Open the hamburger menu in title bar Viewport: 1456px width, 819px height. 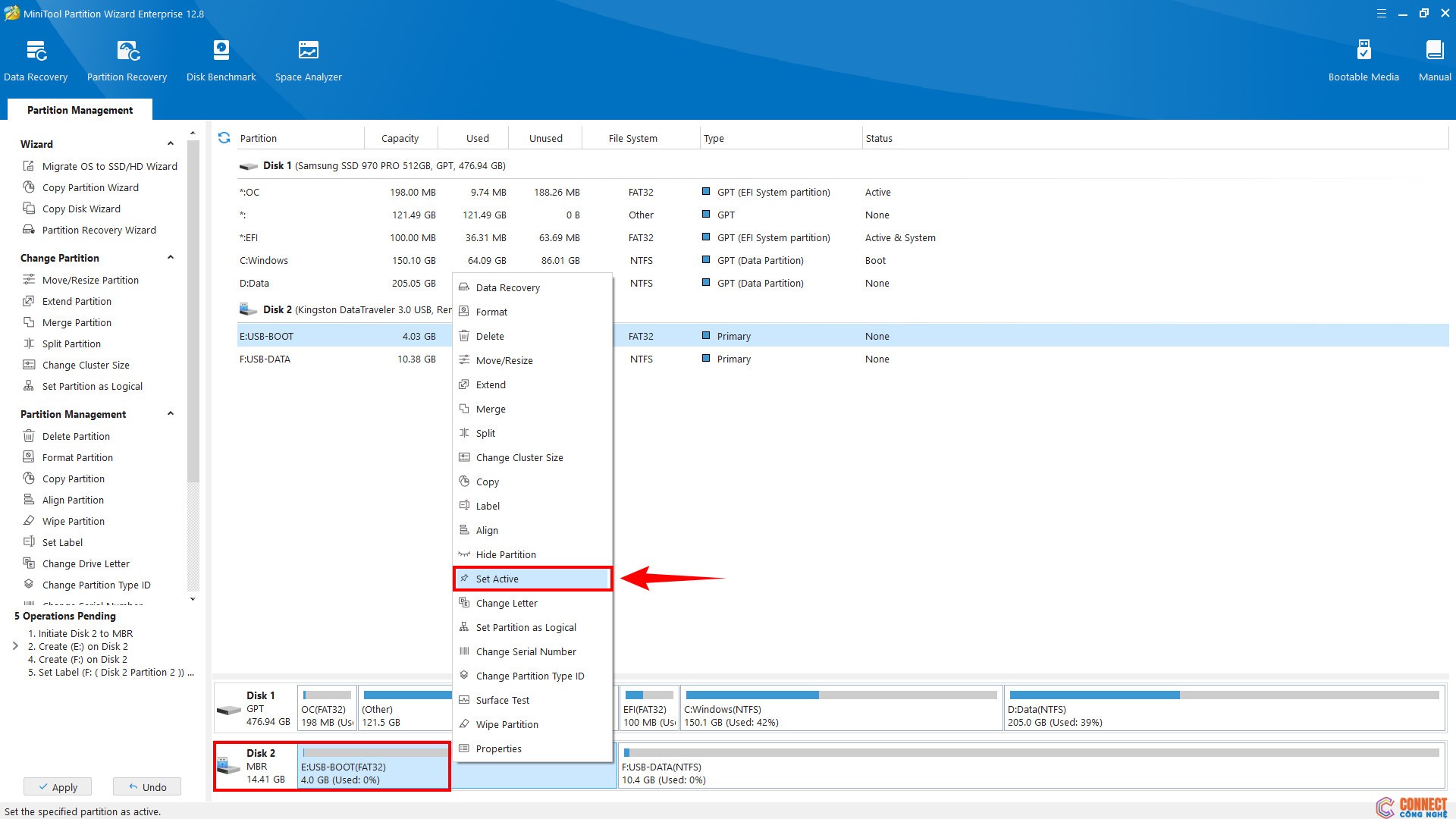pos(1382,14)
